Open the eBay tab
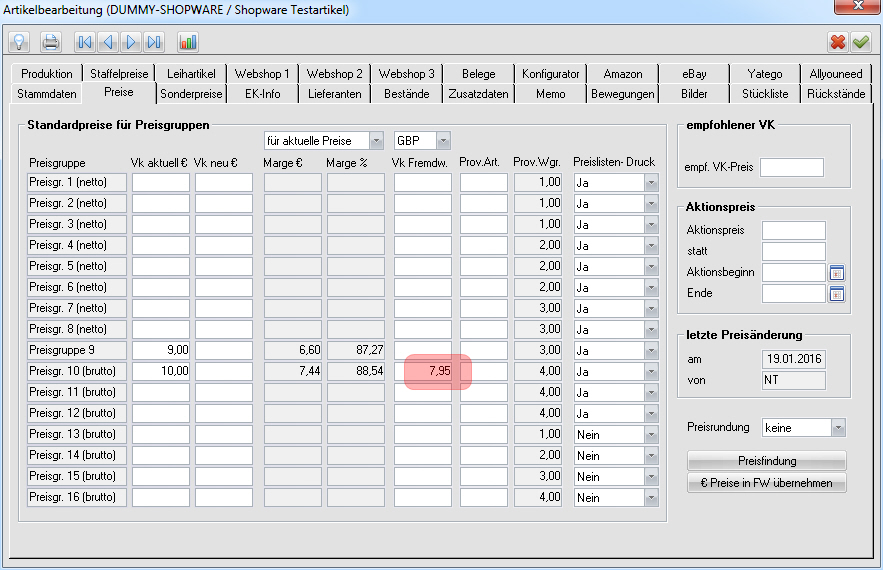The image size is (883, 570). click(694, 74)
